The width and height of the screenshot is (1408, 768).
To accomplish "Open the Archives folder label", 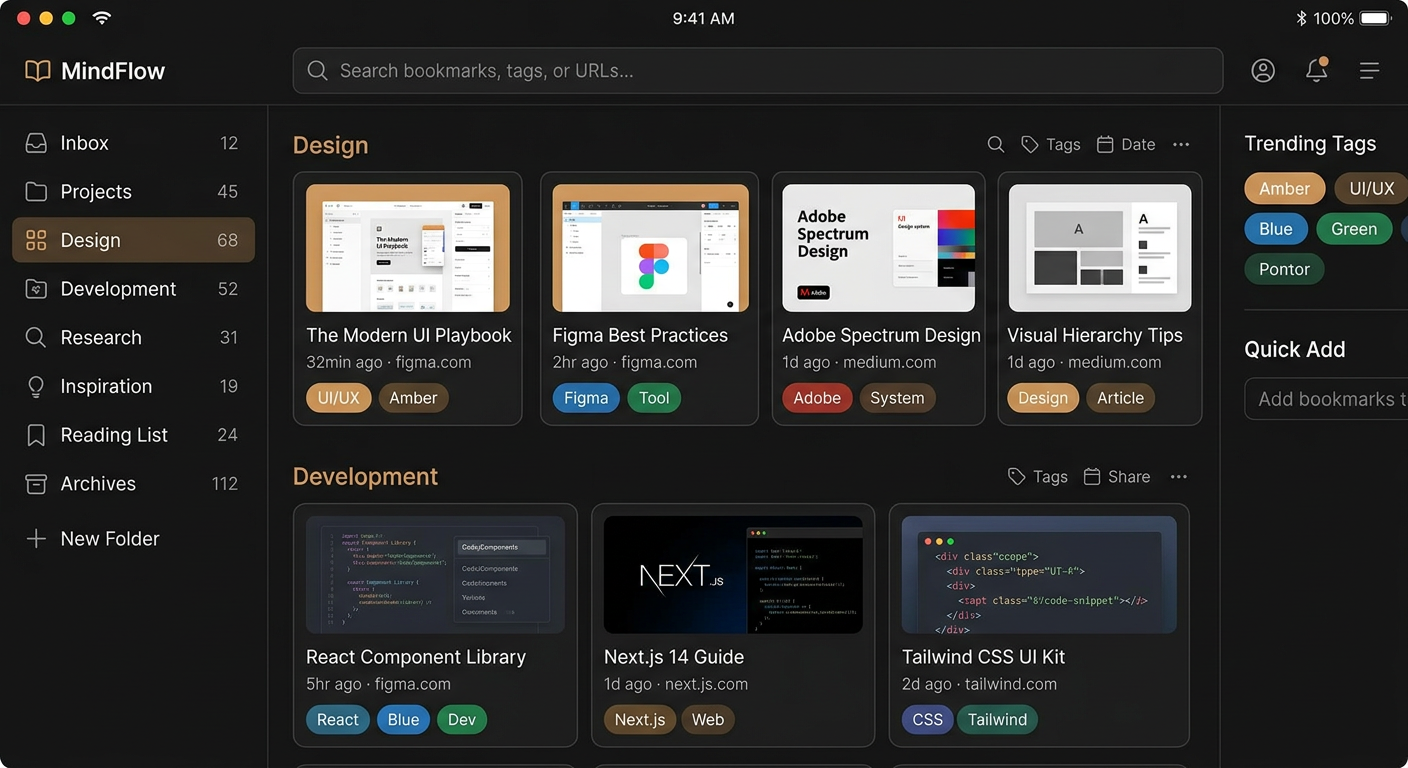I will coord(98,484).
